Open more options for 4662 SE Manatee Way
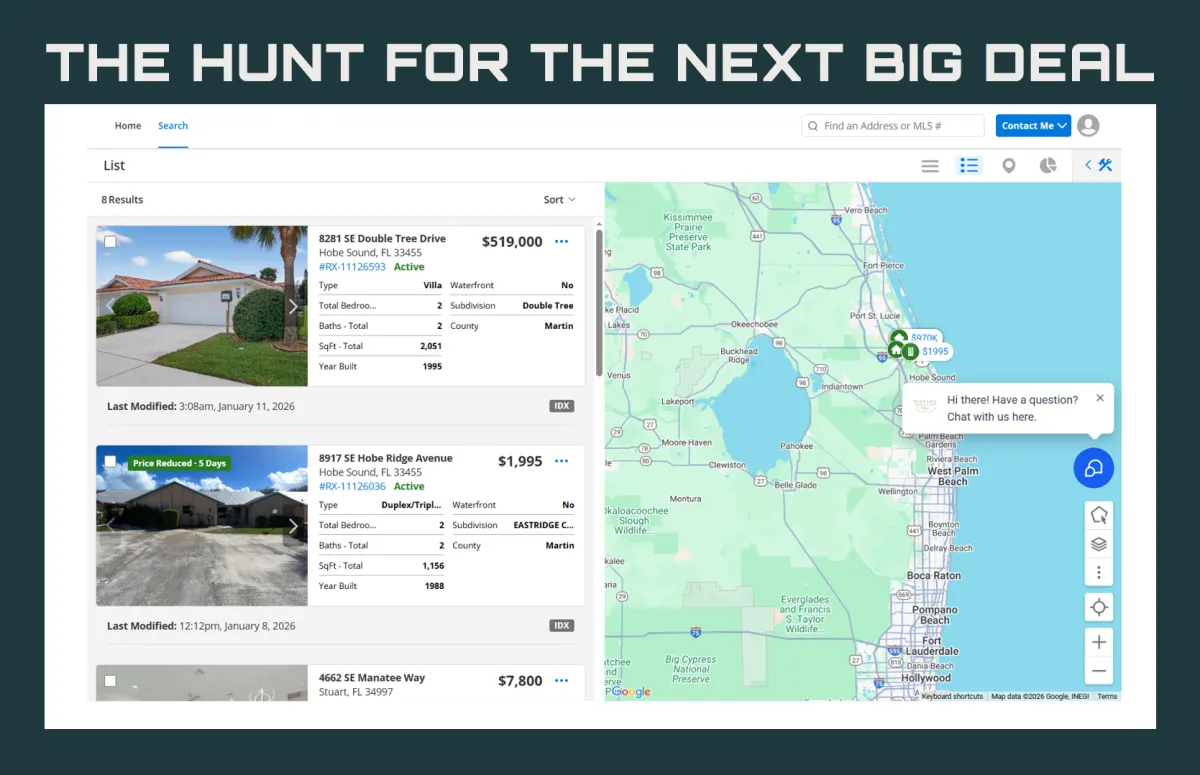Screen dimensions: 1200x775 tap(561, 681)
